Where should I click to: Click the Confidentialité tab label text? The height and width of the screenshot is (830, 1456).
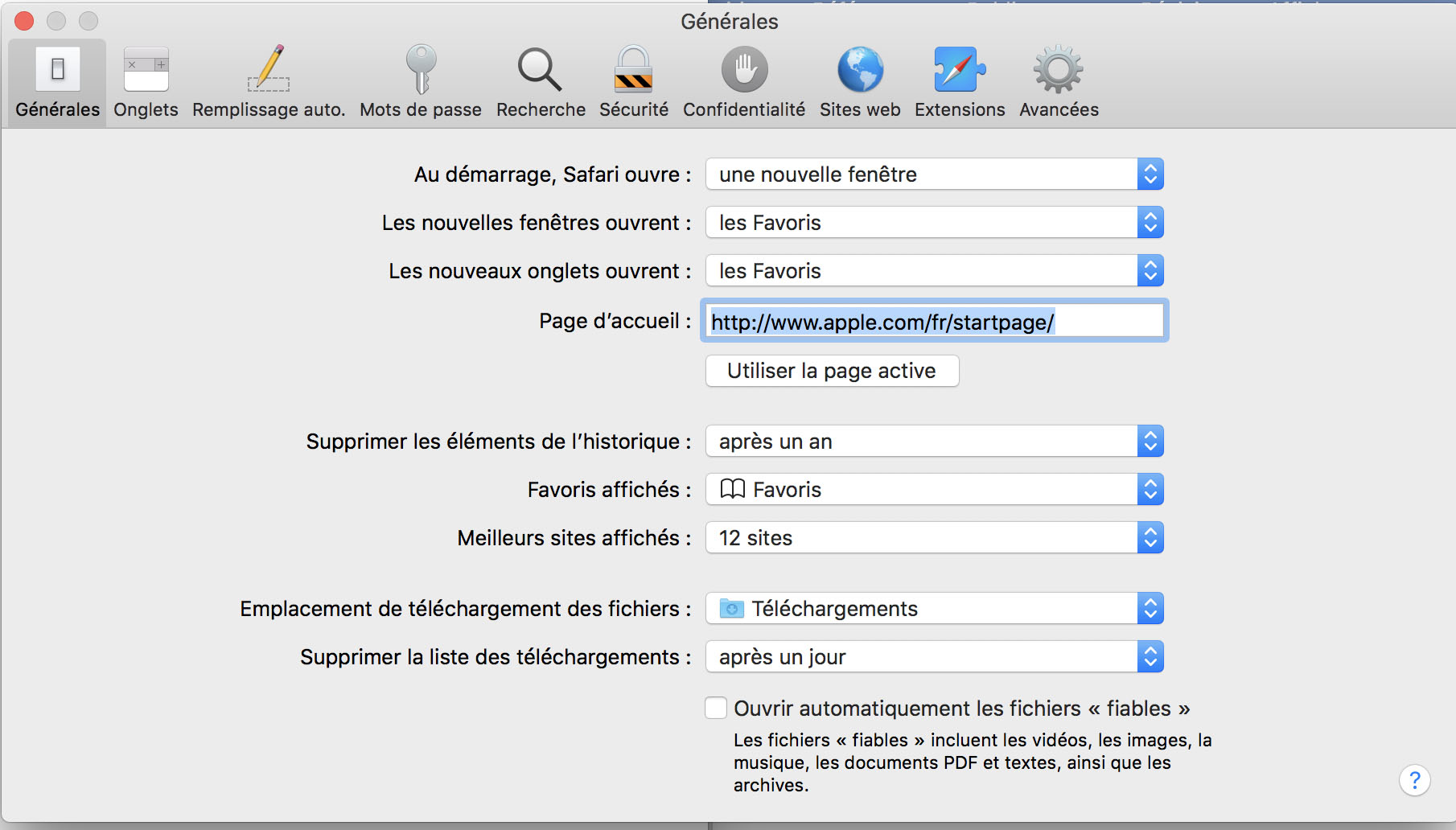[x=744, y=109]
